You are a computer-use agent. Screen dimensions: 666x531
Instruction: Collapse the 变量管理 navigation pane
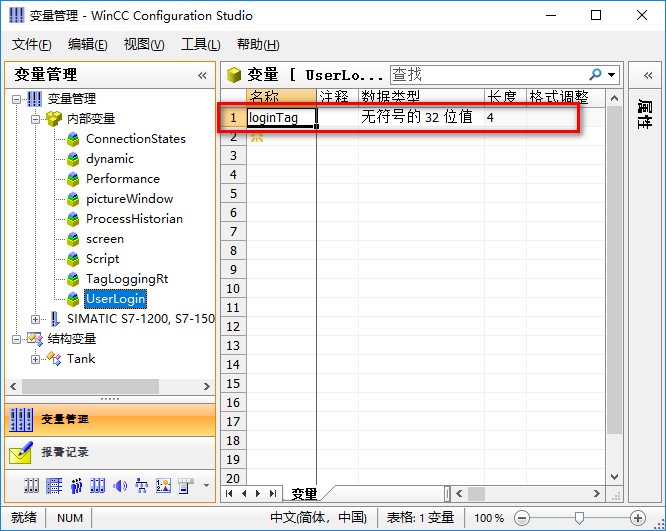coord(202,75)
